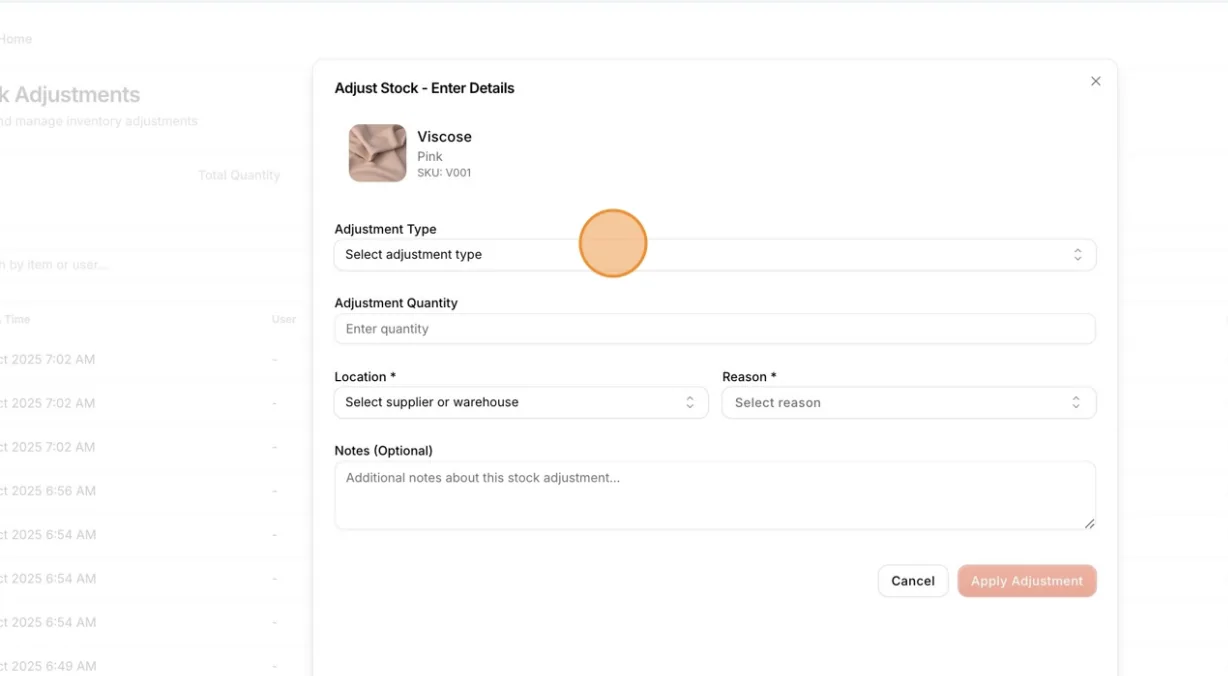Click the Adjustment Type chevron arrows

pos(1077,255)
